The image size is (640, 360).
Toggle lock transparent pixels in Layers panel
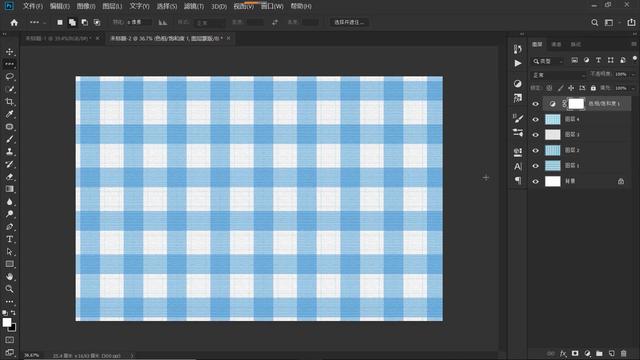coord(549,88)
